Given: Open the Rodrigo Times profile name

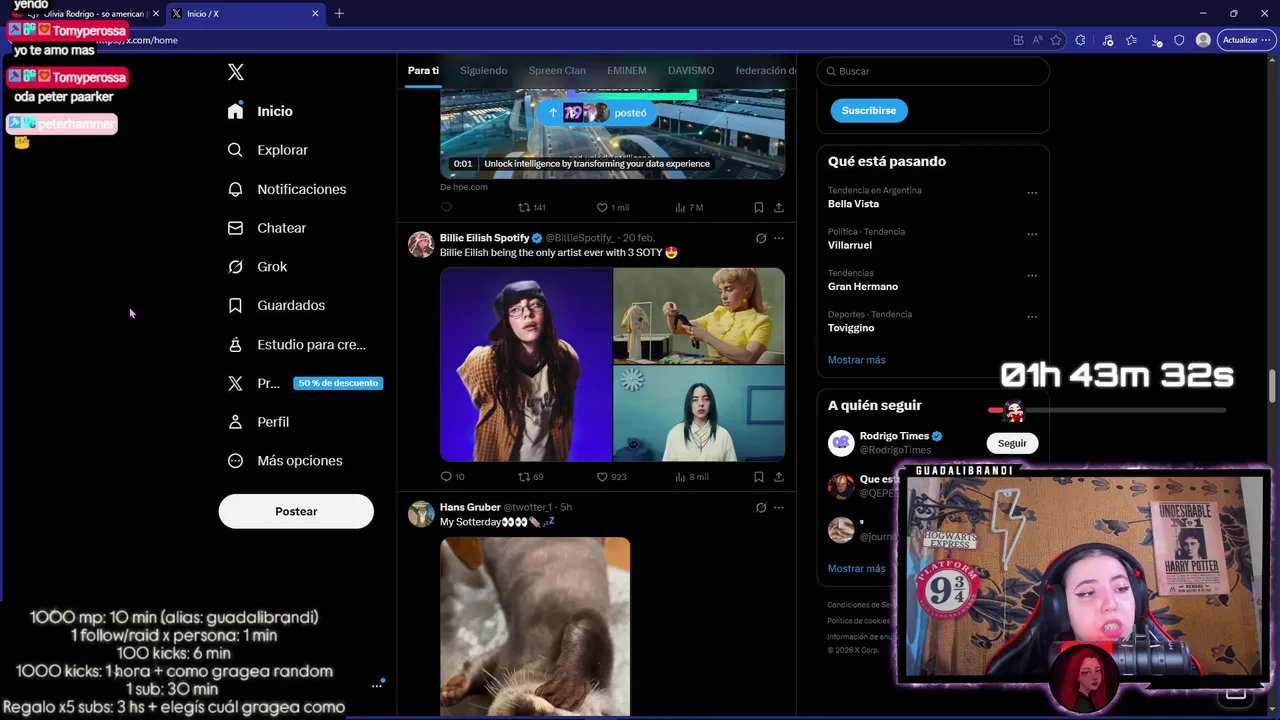Looking at the screenshot, I should coord(894,436).
